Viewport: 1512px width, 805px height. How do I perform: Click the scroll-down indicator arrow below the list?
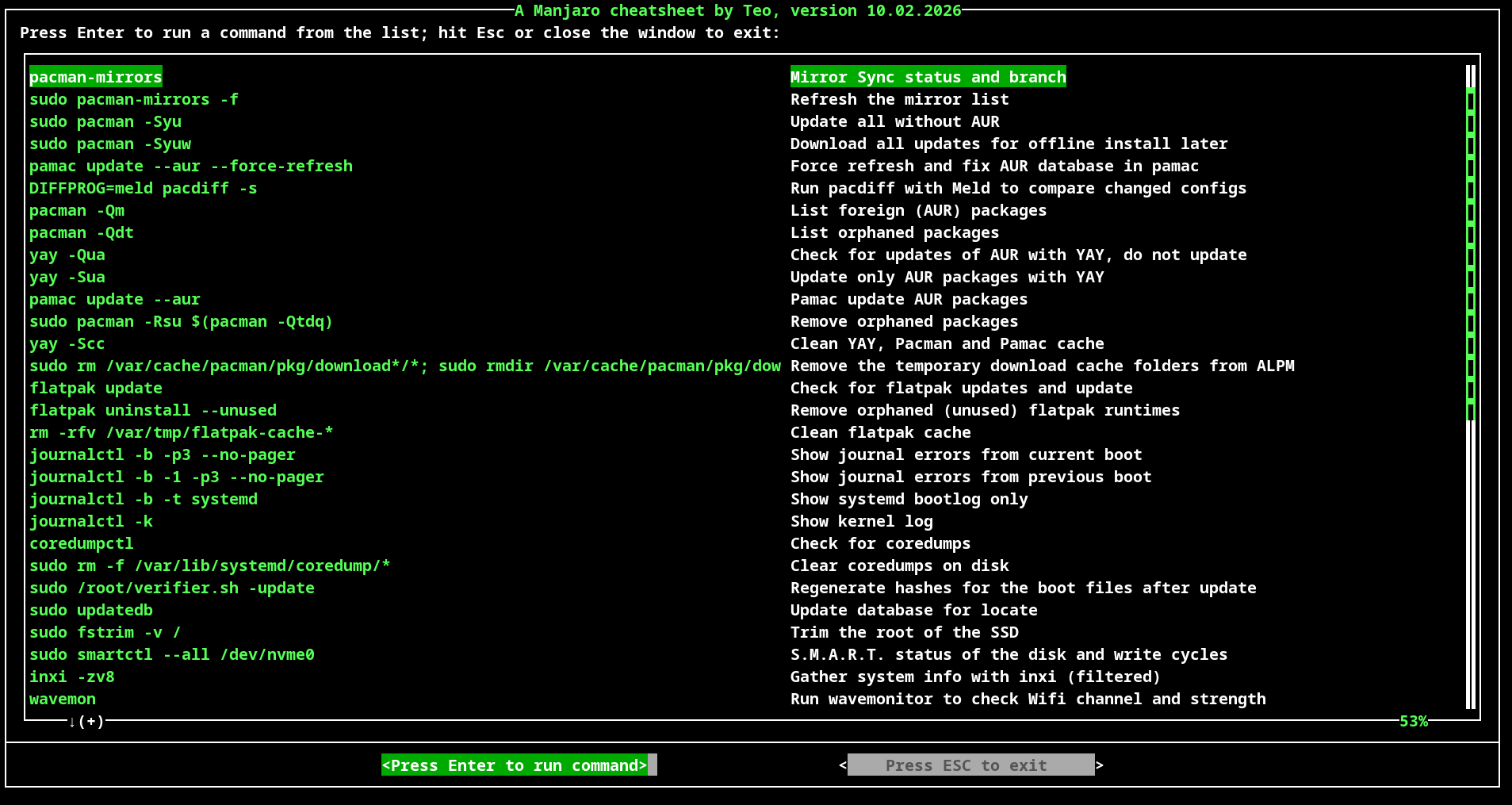pyautogui.click(x=72, y=721)
